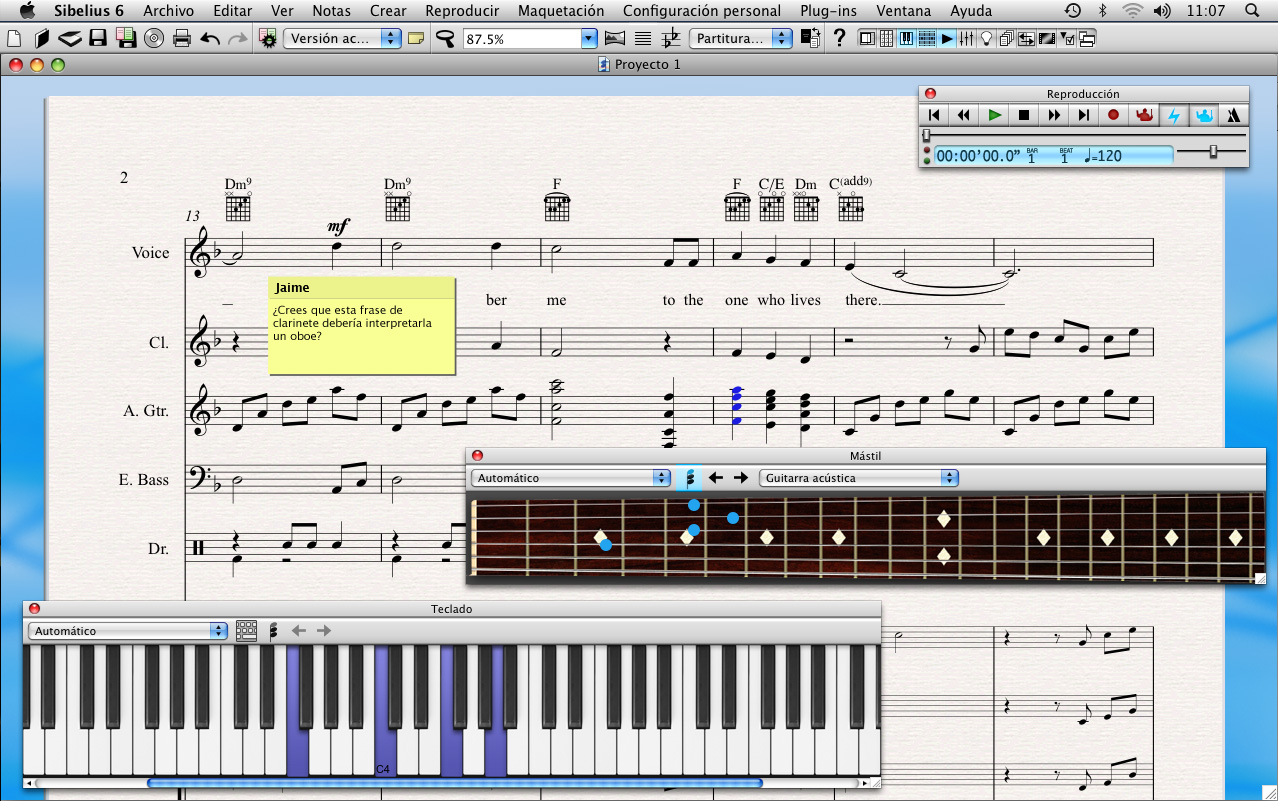
Task: Click the edit versions gear icon
Action: (x=267, y=39)
